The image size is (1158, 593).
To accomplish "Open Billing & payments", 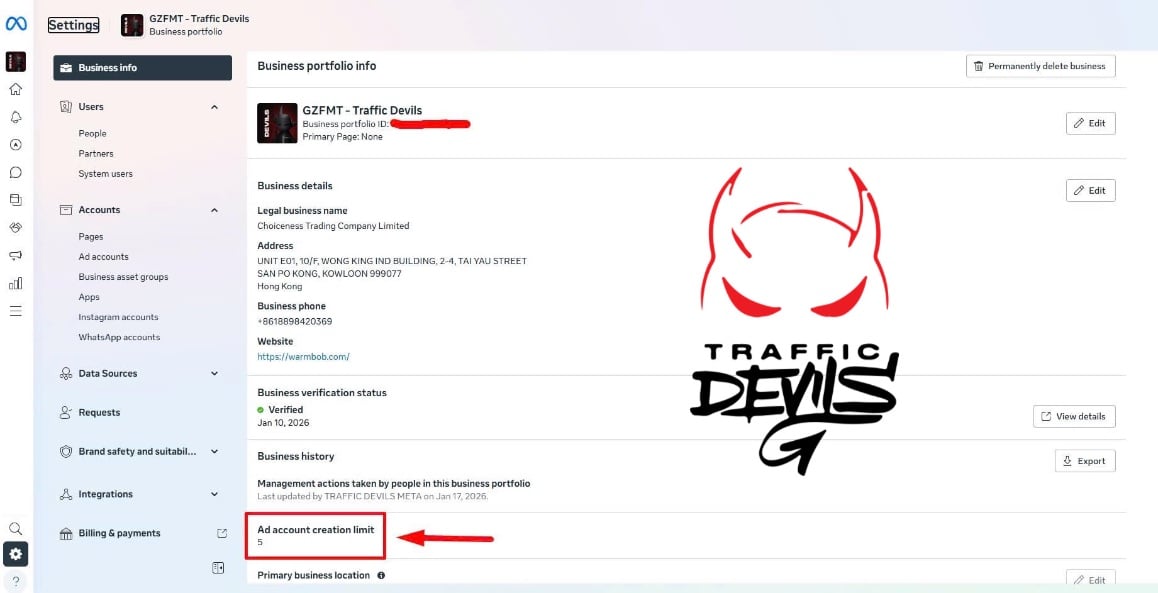I will point(119,533).
